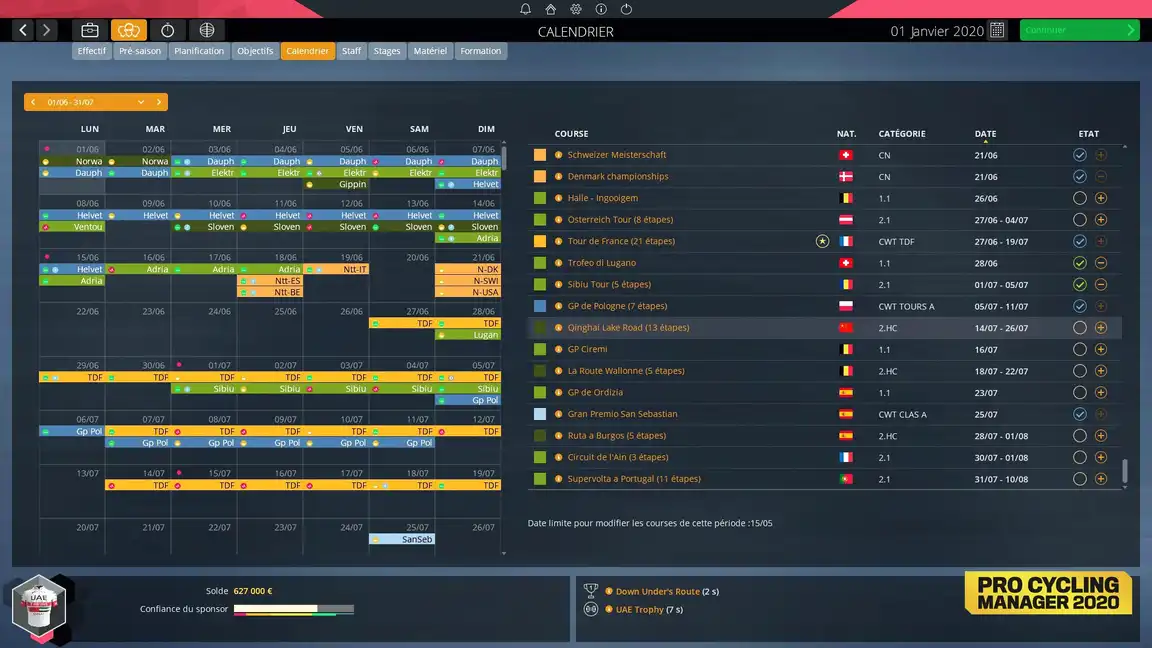1152x648 pixels.
Task: Toggle status circle for GP Ciremi
Action: tap(1079, 350)
